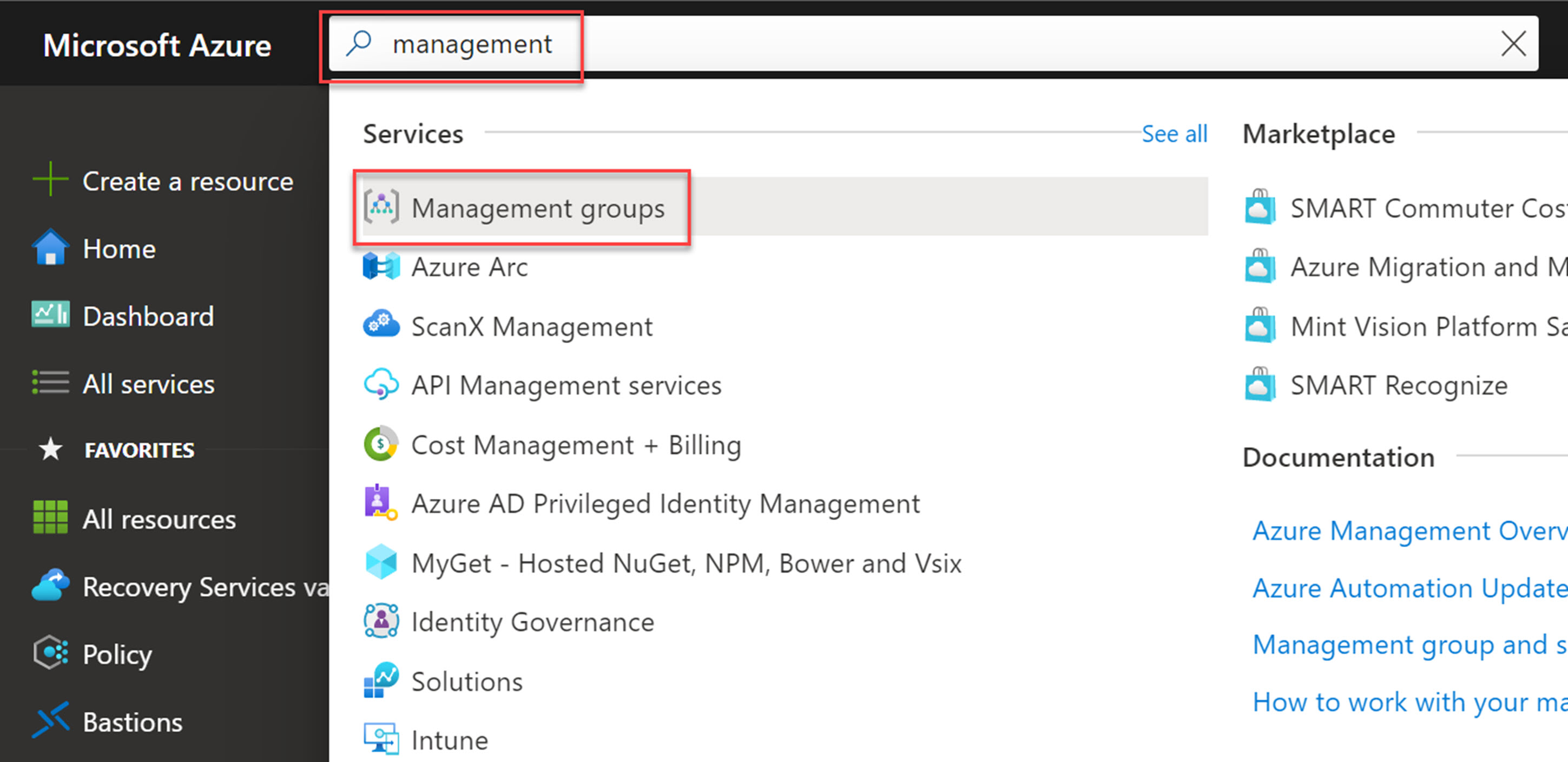Select Cost Management + Billing icon
The height and width of the screenshot is (762, 1568).
[379, 444]
